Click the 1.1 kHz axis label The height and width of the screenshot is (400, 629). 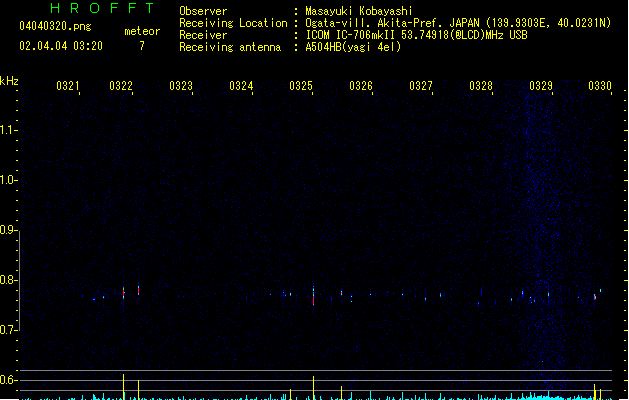coord(8,130)
